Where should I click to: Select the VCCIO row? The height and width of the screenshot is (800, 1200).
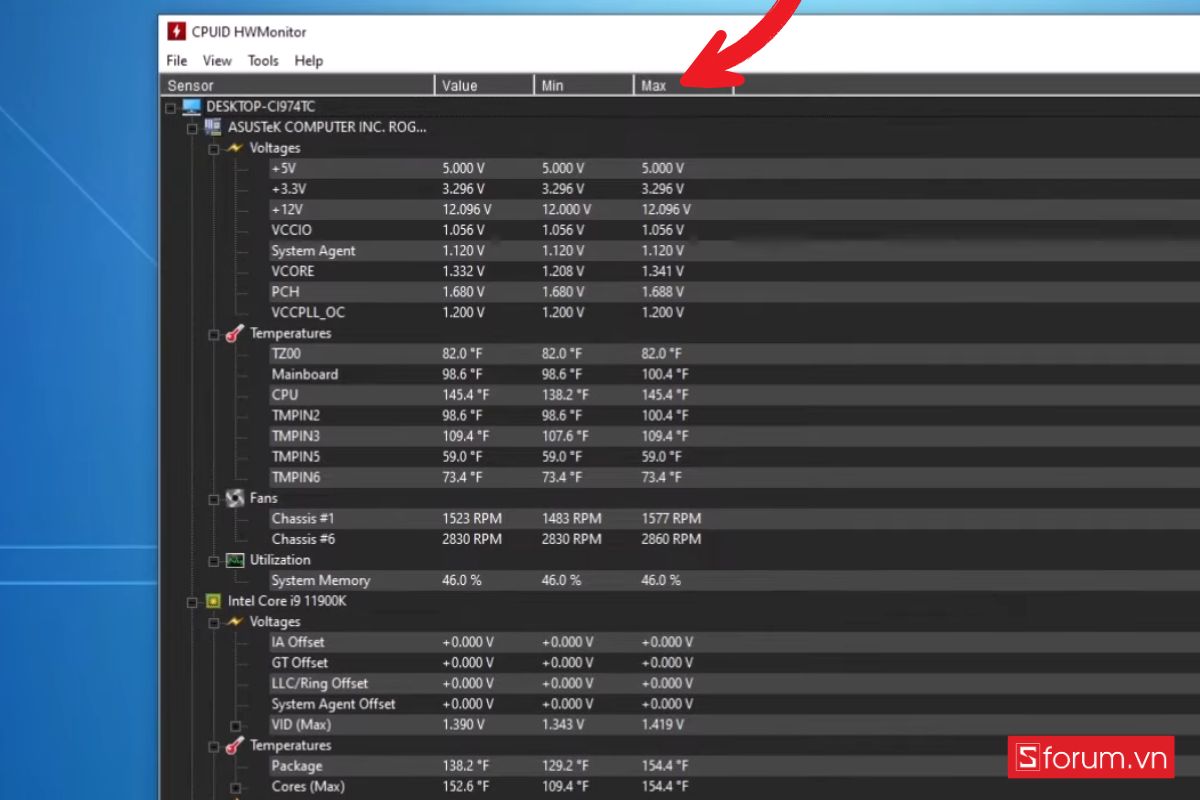[735, 230]
